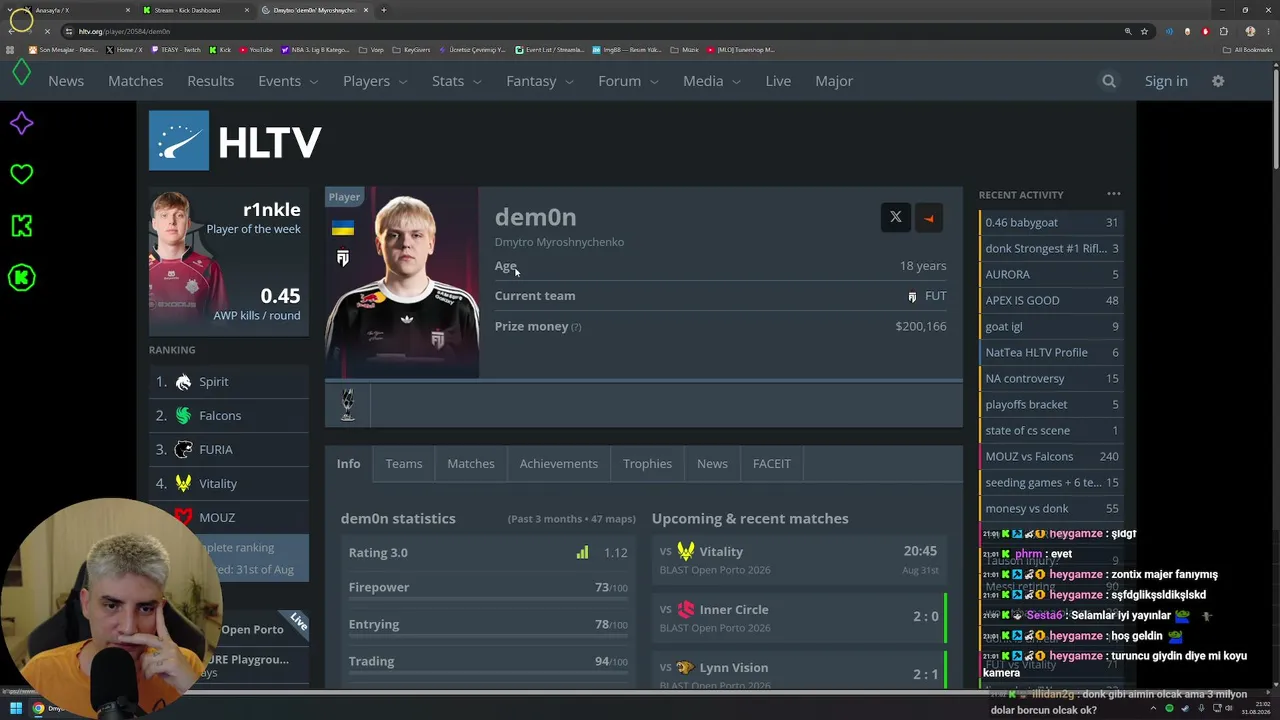
Task: Click the orange icon button beside X
Action: coord(929,217)
